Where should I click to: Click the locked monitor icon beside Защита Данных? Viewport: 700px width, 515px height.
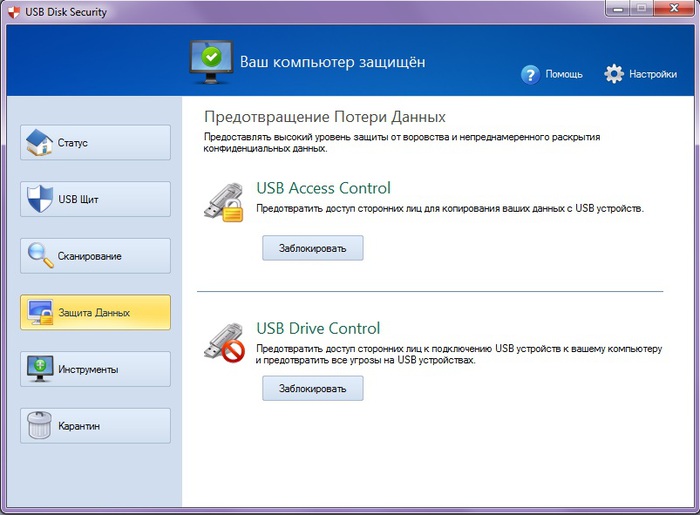tap(40, 312)
